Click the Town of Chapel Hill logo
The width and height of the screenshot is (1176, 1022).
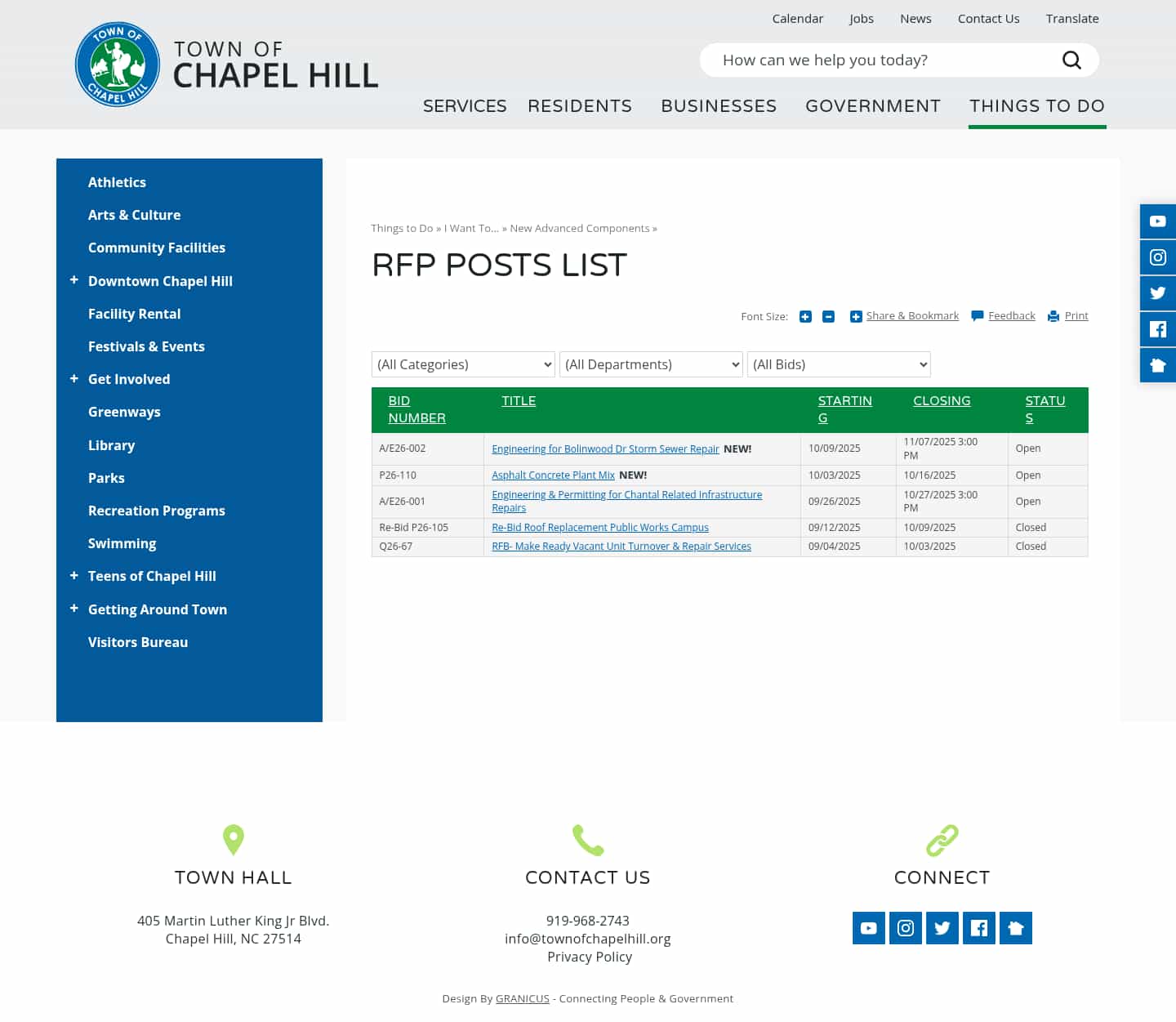(227, 65)
